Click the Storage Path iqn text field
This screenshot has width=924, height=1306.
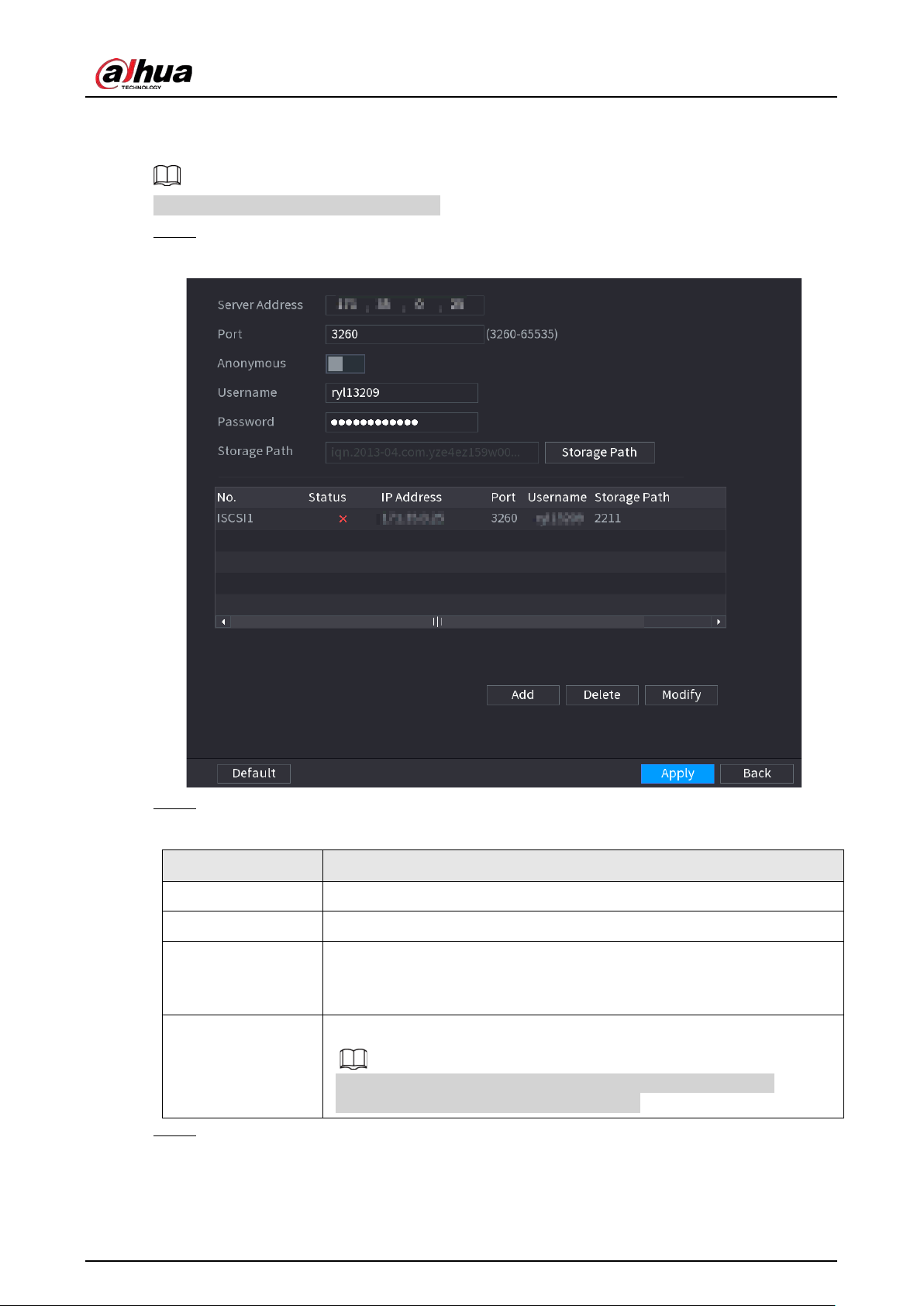click(432, 453)
